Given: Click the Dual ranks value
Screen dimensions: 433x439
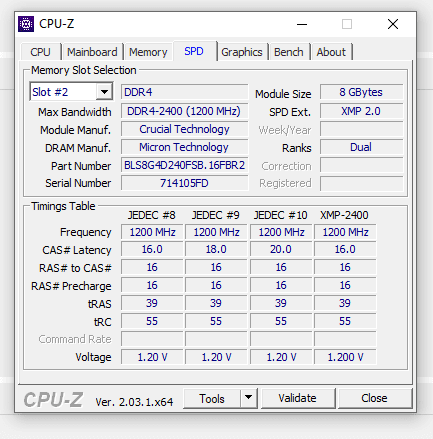Looking at the screenshot, I should point(361,147).
